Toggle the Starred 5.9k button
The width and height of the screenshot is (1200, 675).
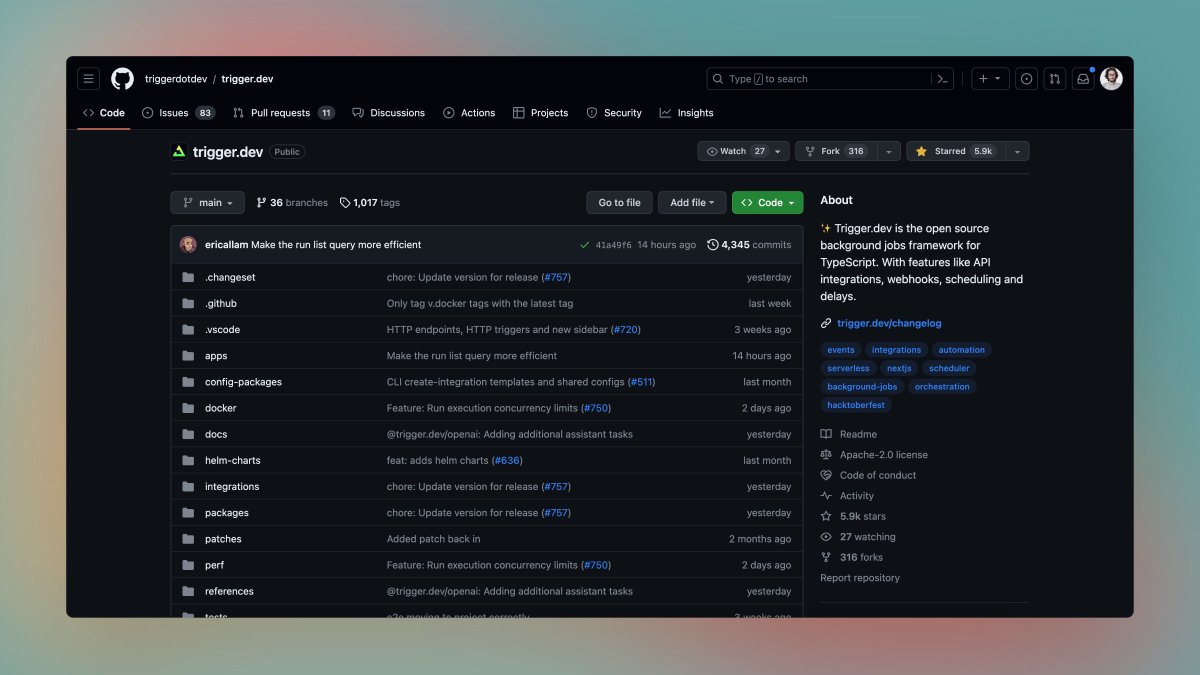[955, 151]
